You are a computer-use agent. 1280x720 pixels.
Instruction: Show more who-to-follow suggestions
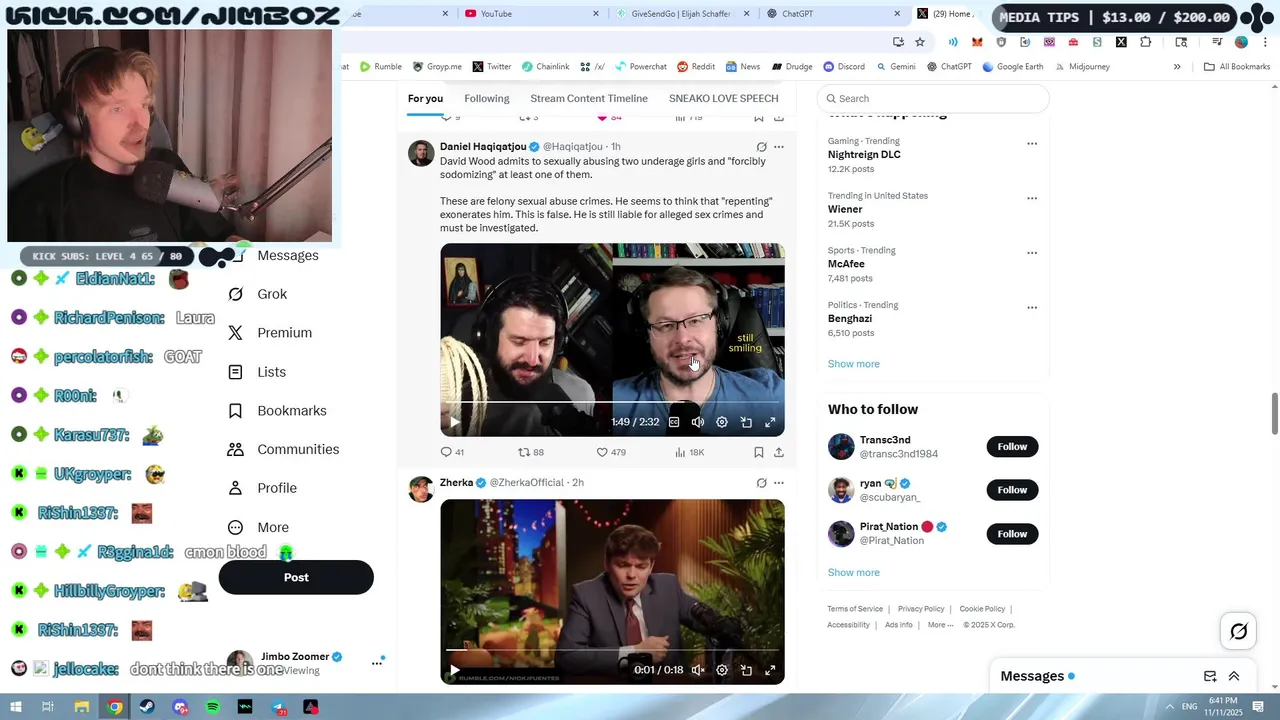point(853,573)
